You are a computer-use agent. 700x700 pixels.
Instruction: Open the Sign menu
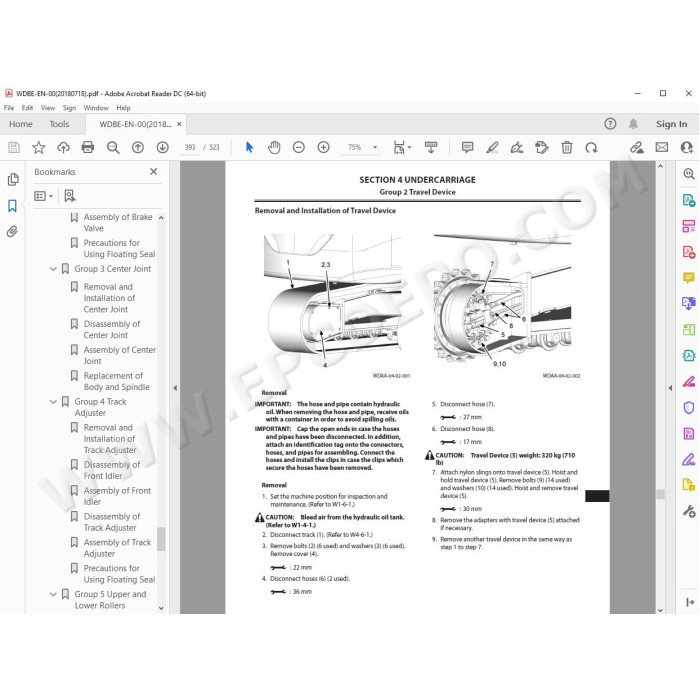click(x=69, y=108)
